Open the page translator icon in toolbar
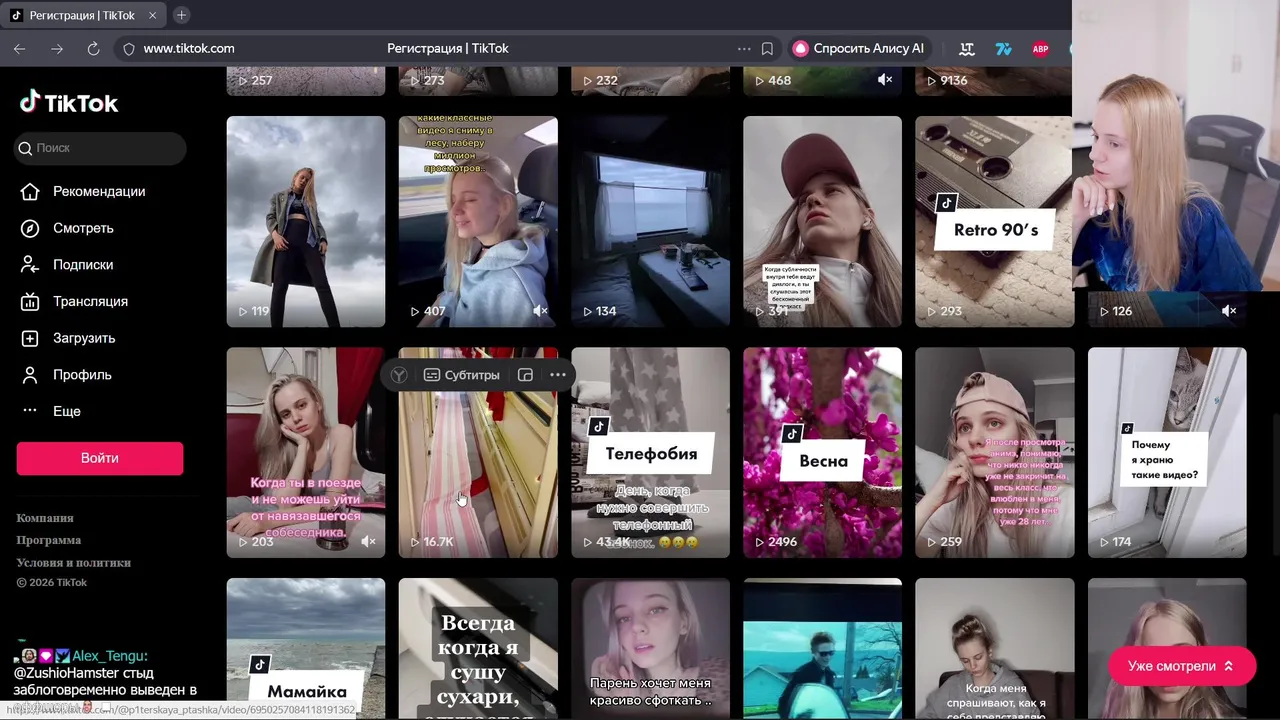This screenshot has height=720, width=1280. 967,48
